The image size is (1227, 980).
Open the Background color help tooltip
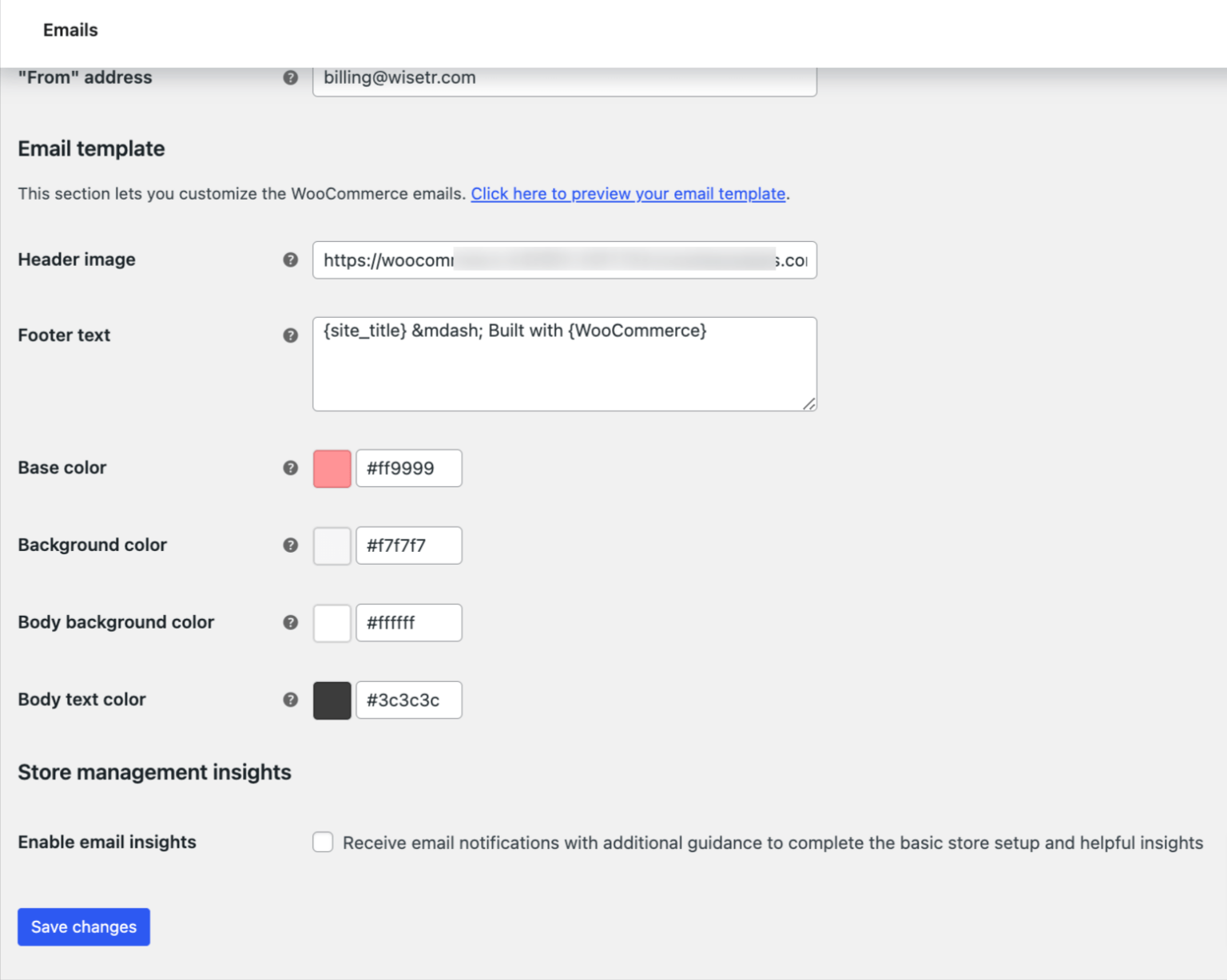point(290,545)
